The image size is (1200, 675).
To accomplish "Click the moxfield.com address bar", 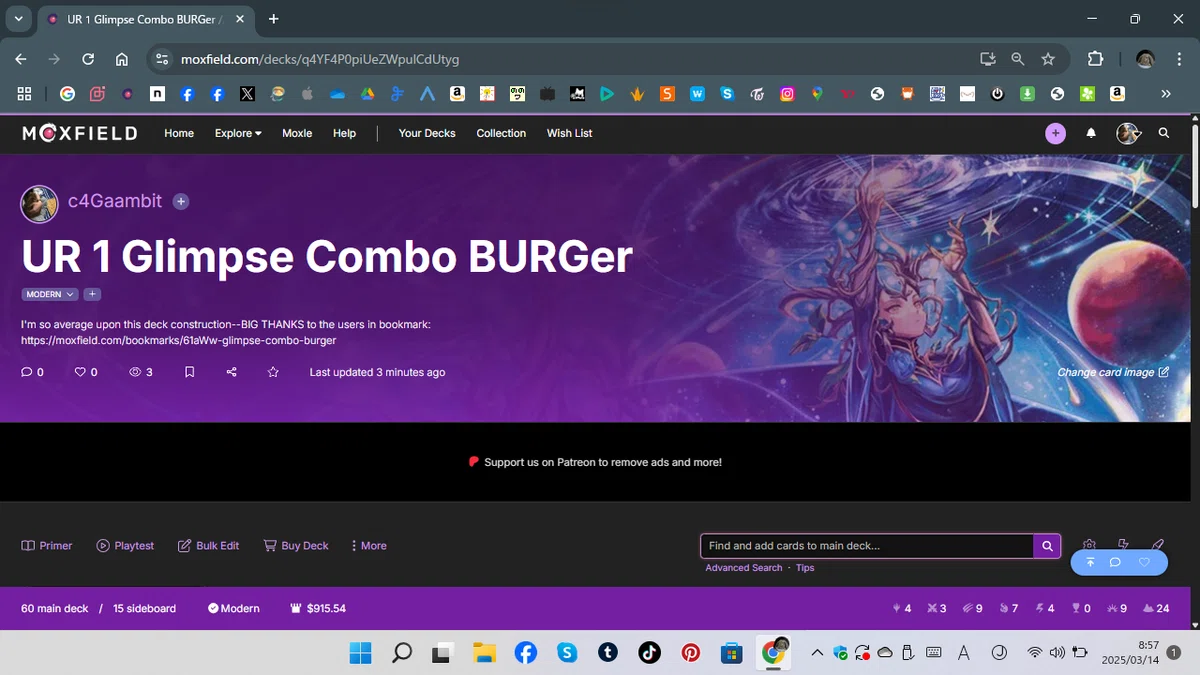I will point(560,59).
